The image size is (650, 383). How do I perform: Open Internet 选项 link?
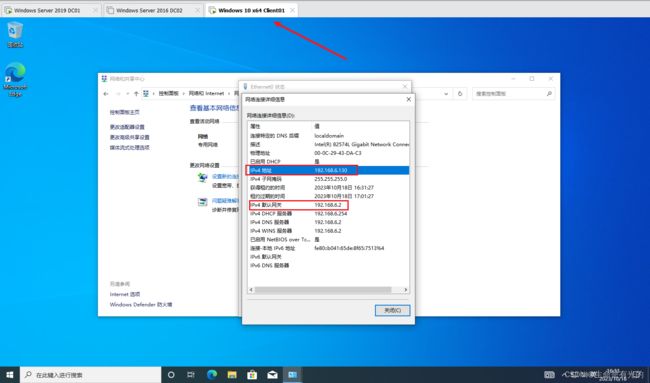pyautogui.click(x=125, y=294)
